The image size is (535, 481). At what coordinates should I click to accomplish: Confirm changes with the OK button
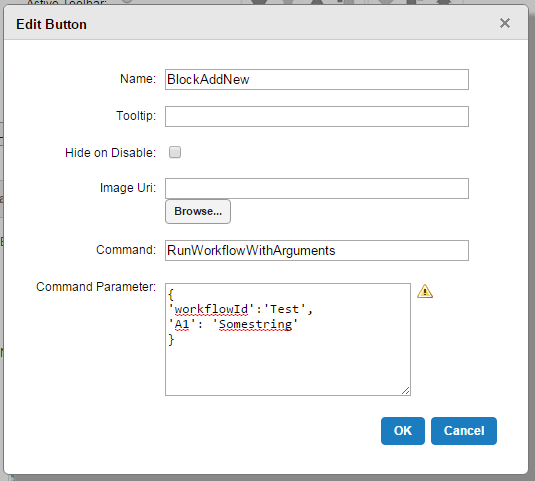[403, 431]
